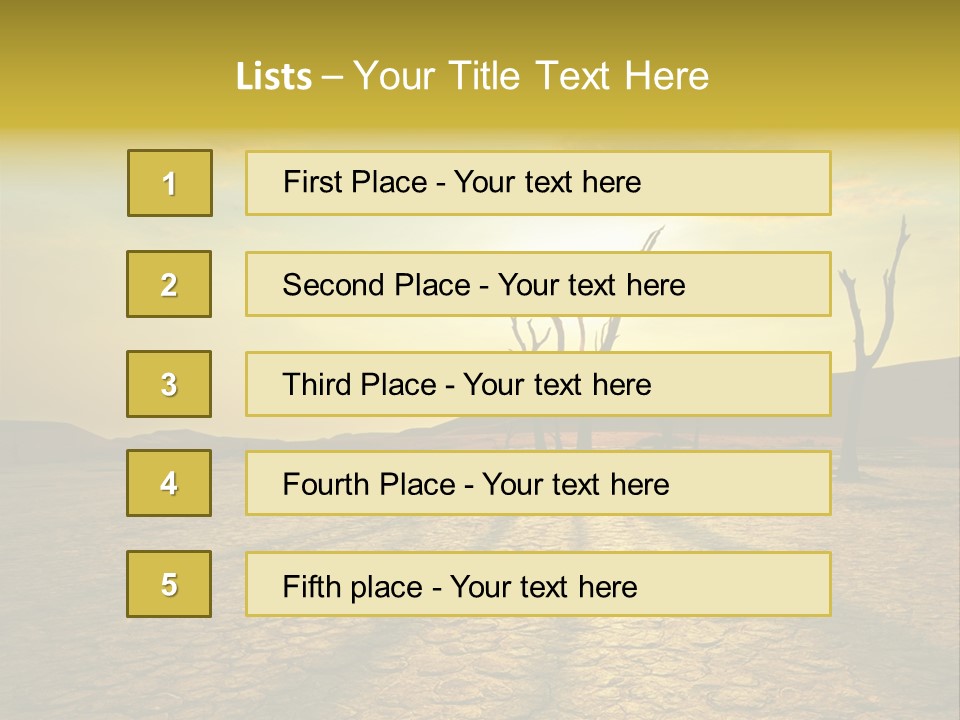Viewport: 960px width, 720px height.
Task: Click the dash separator in the slide title
Action: coord(332,77)
